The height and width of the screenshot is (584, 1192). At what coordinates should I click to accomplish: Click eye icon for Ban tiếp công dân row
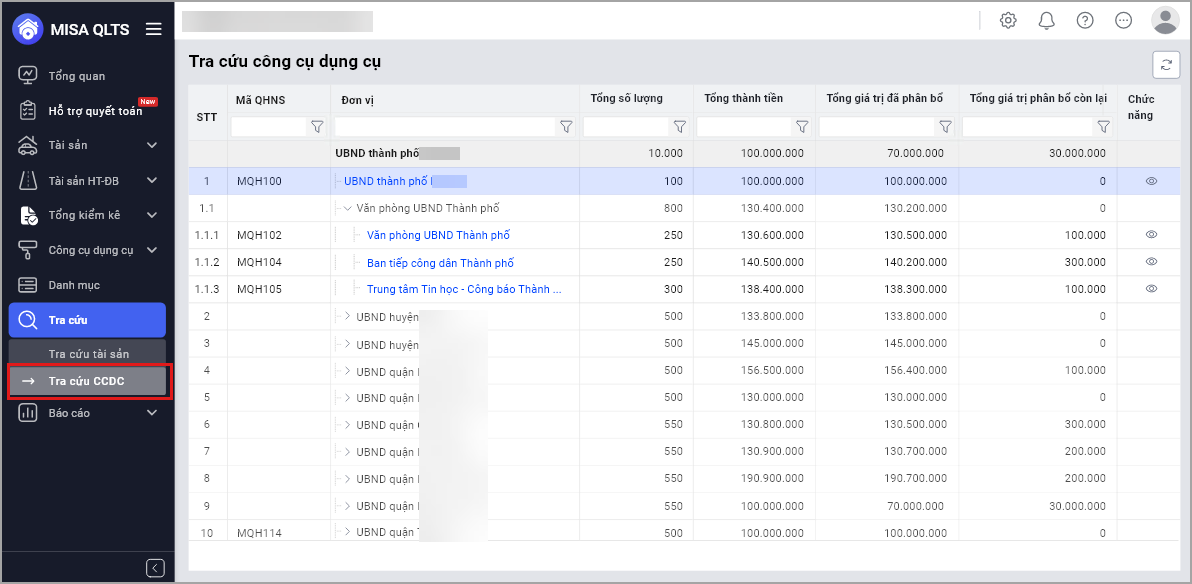(x=1151, y=262)
